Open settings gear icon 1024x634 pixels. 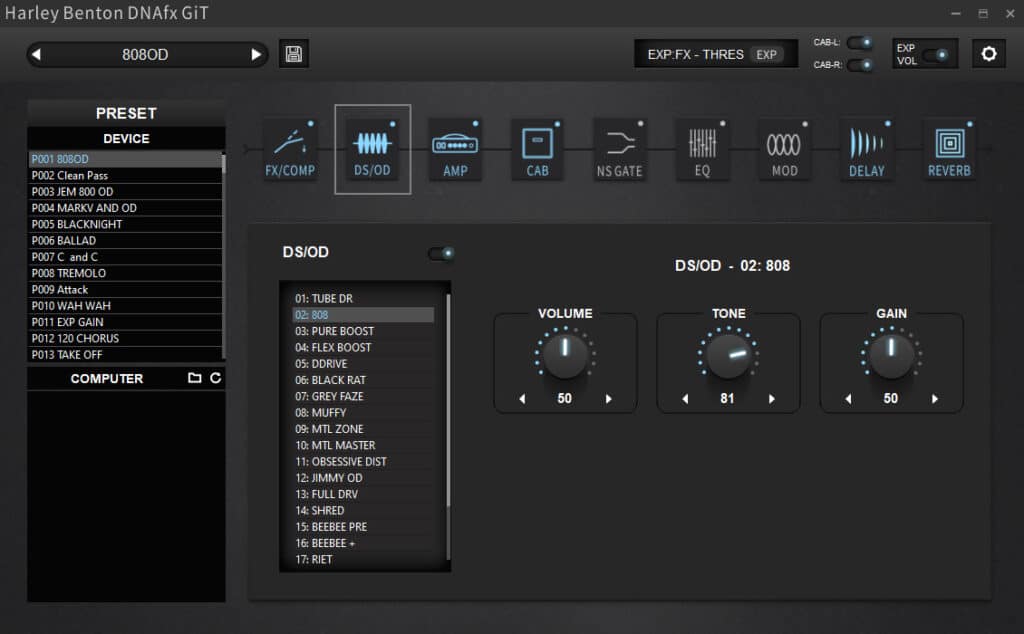pyautogui.click(x=989, y=54)
